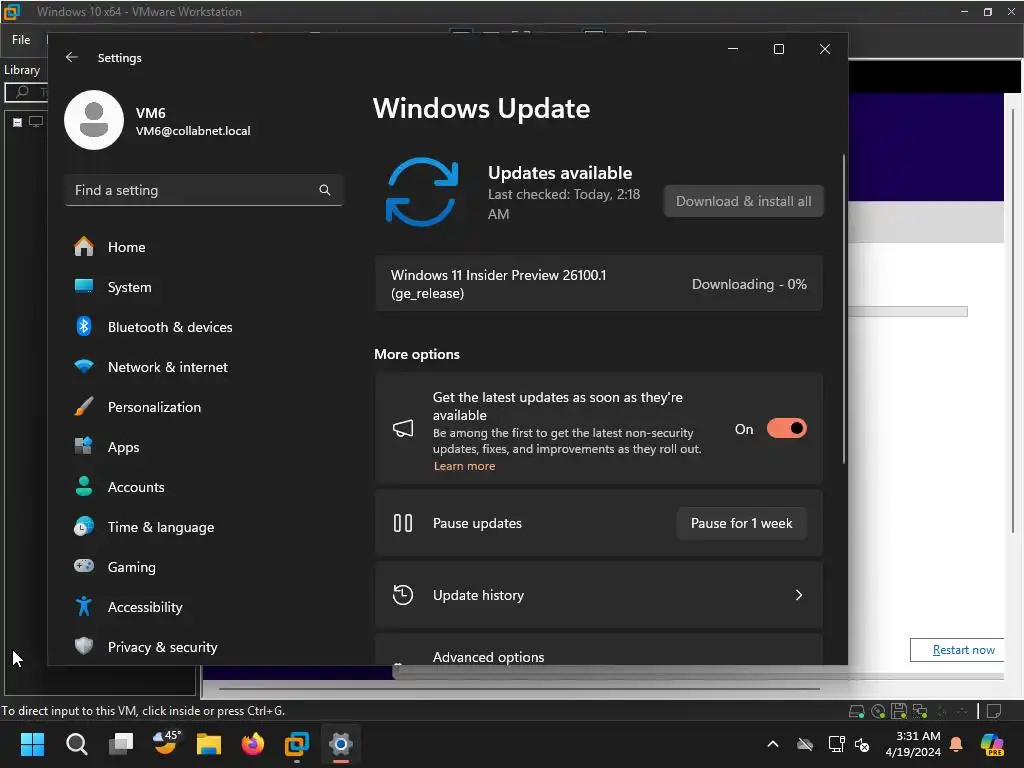Click the VMware Library search field
The height and width of the screenshot is (768, 1024).
point(26,92)
